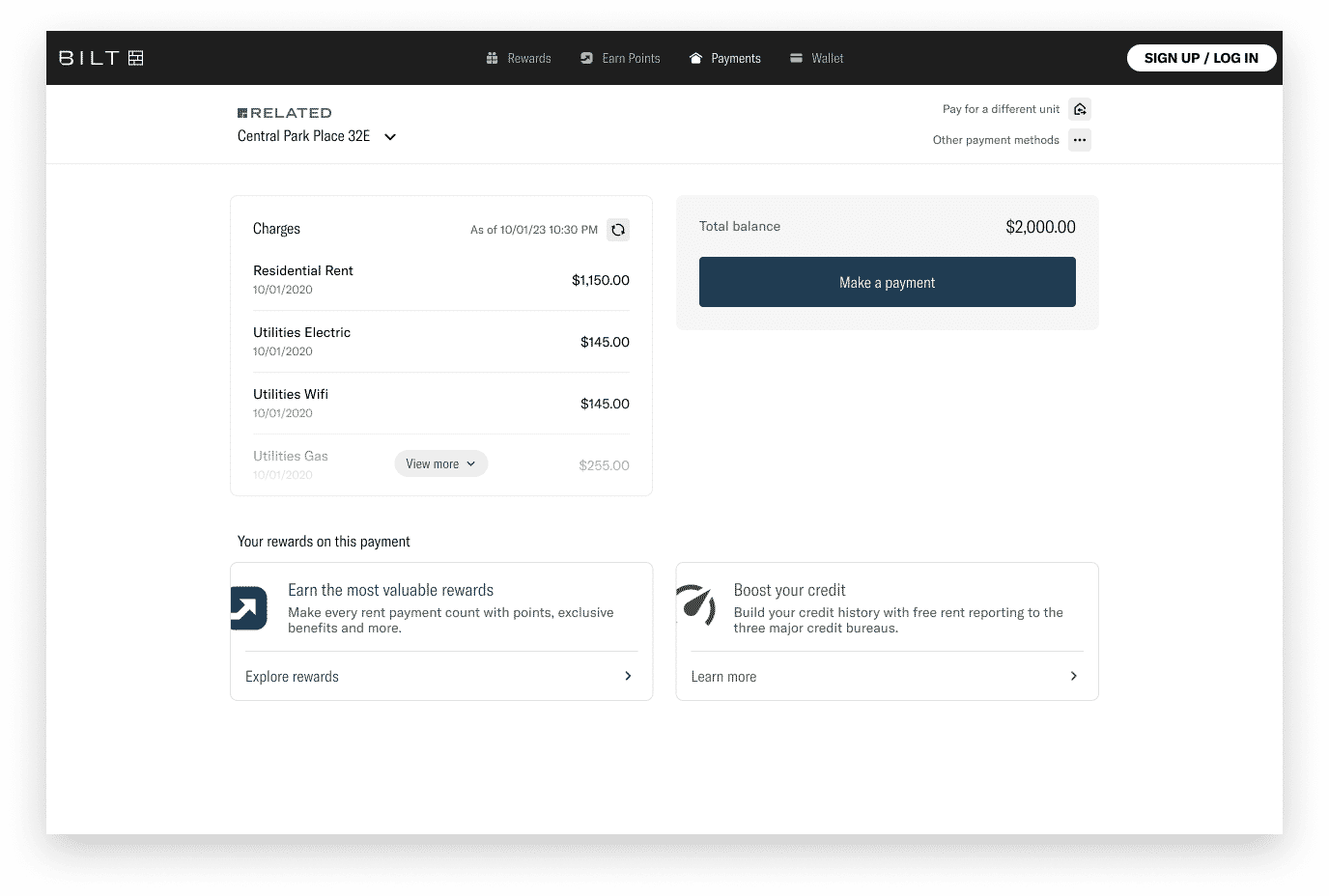Select the Rewards icon in the navigation bar
The image size is (1329, 896).
pos(491,58)
